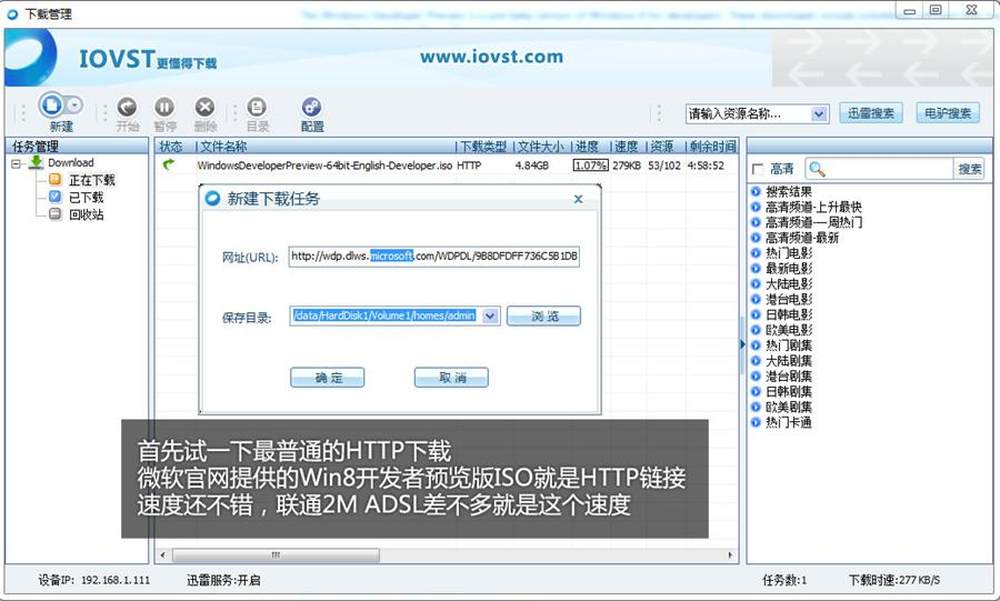Viewport: 1000px width, 601px height.
Task: Click the 浏览 browse button
Action: point(543,316)
